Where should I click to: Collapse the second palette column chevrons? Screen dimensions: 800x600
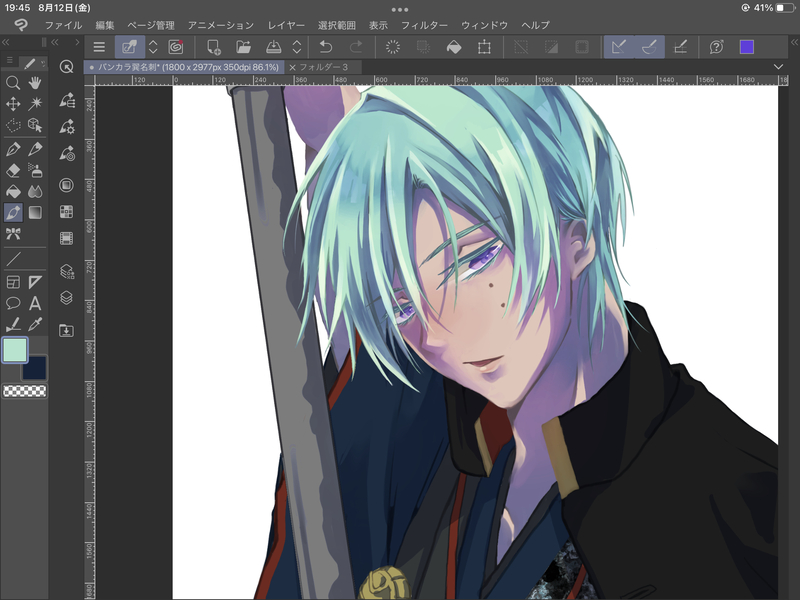(55, 42)
